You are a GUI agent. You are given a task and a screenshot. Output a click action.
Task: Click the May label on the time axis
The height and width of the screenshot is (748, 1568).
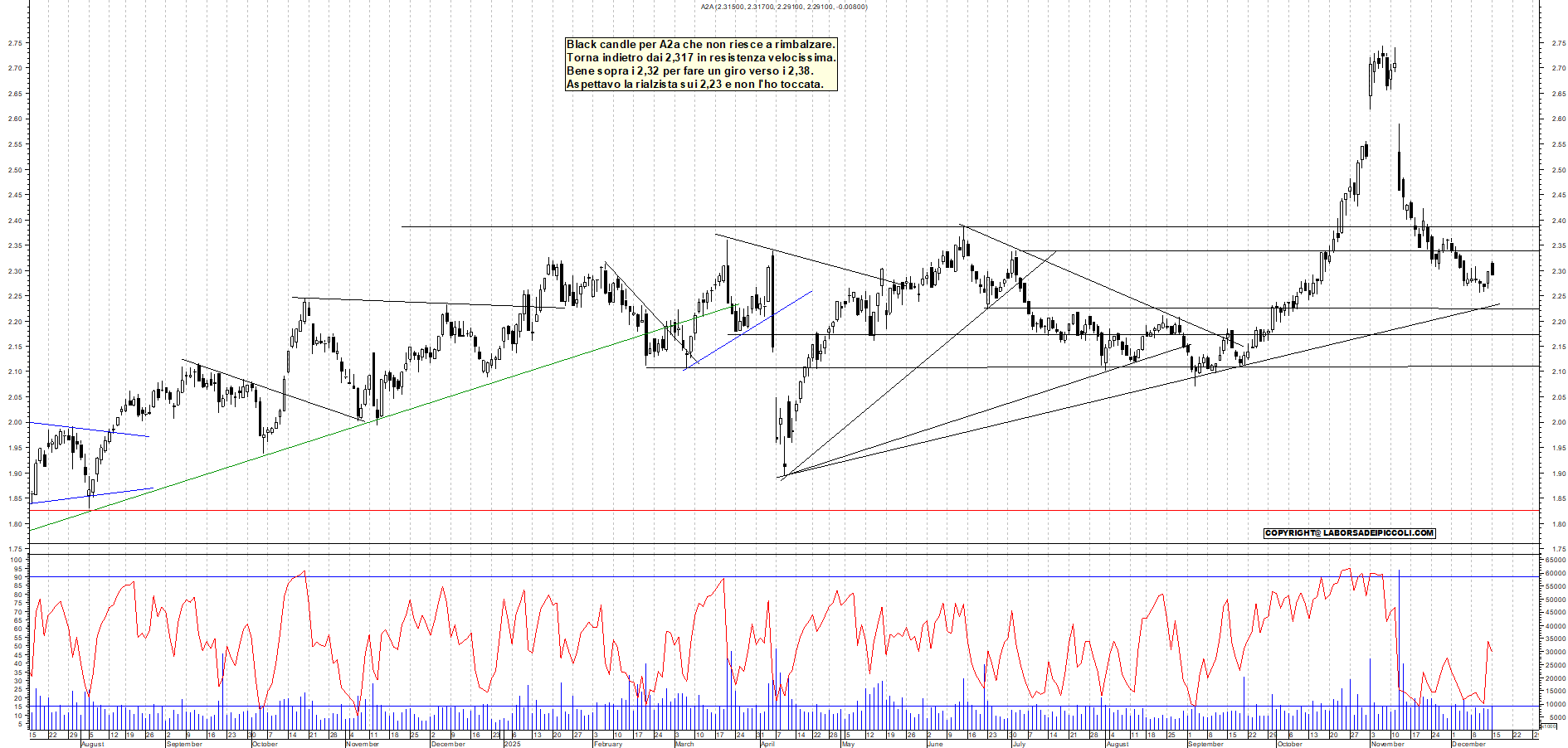(847, 744)
